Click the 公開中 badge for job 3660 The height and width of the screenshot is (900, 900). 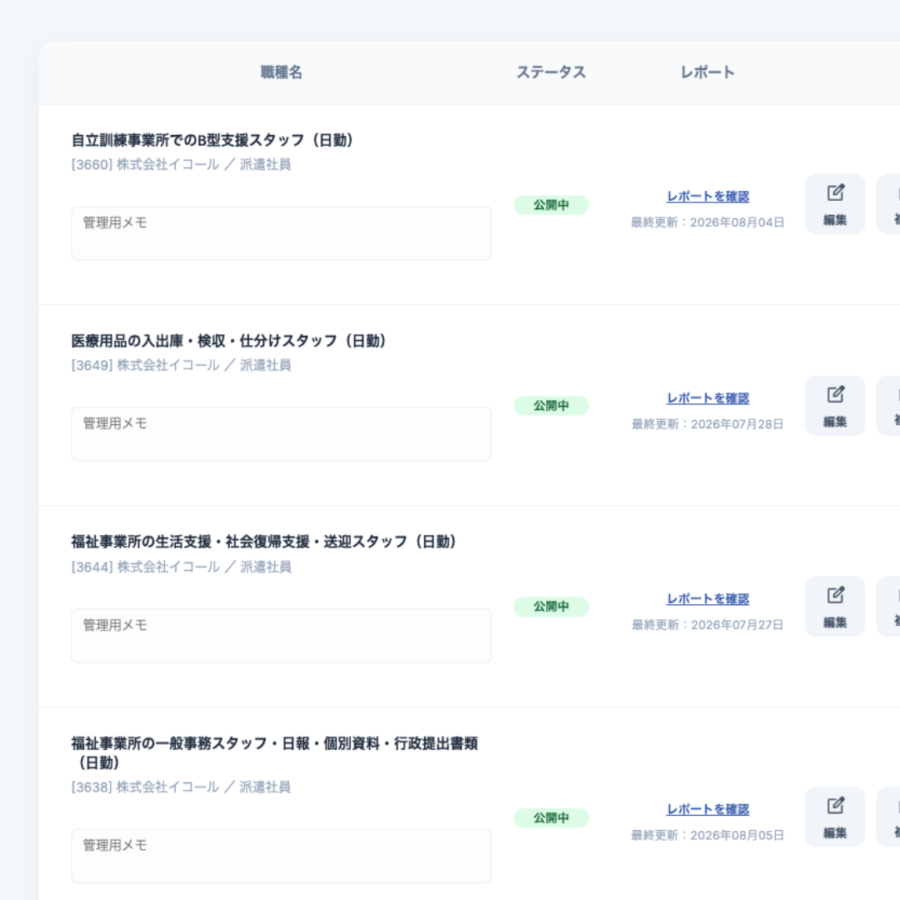(x=551, y=205)
